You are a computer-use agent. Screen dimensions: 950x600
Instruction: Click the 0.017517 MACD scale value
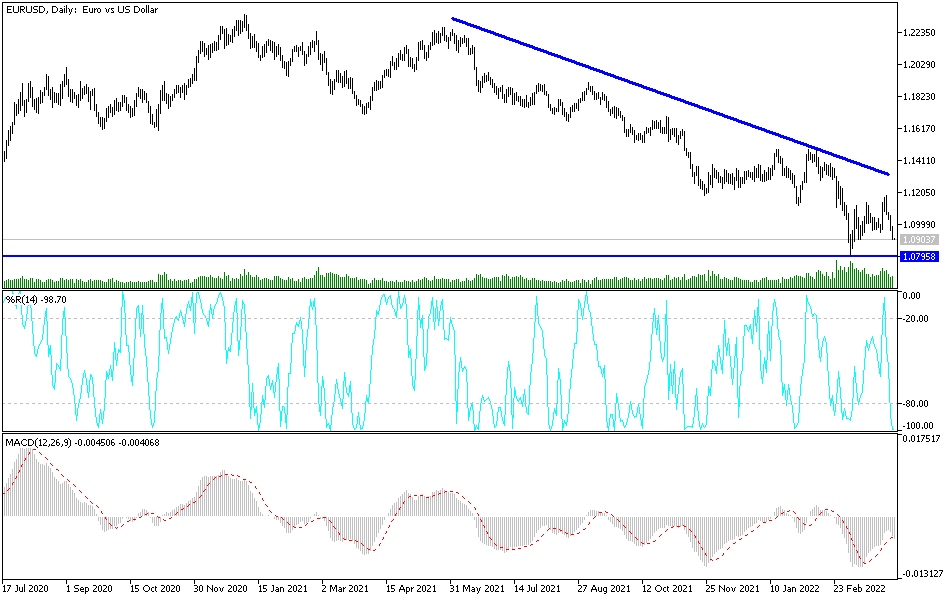click(920, 439)
